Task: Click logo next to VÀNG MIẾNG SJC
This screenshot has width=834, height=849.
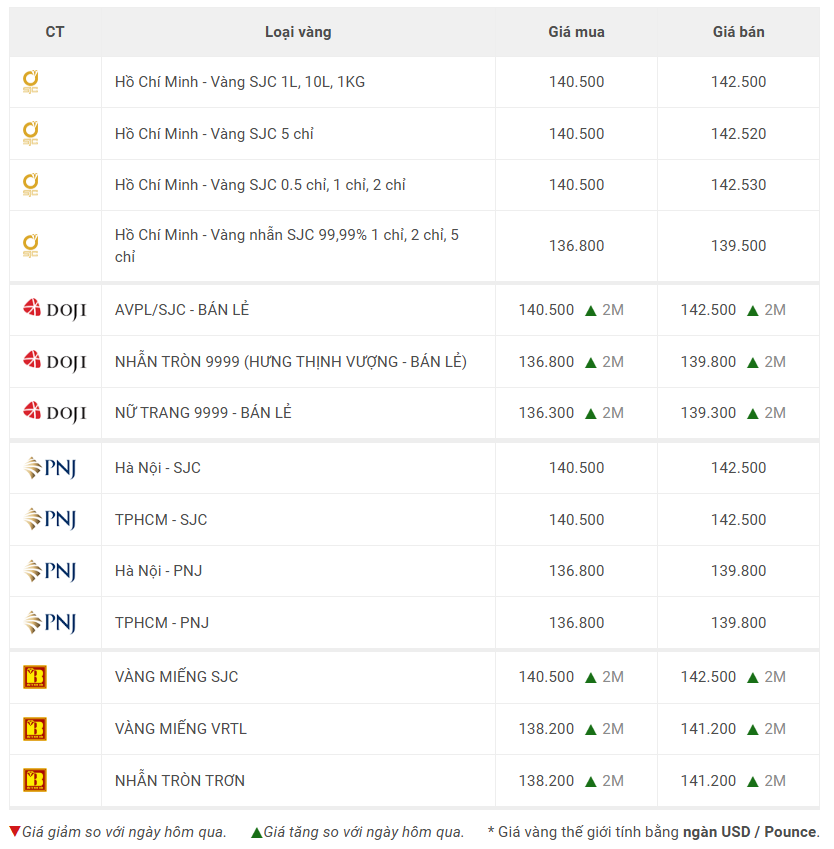Action: point(35,677)
